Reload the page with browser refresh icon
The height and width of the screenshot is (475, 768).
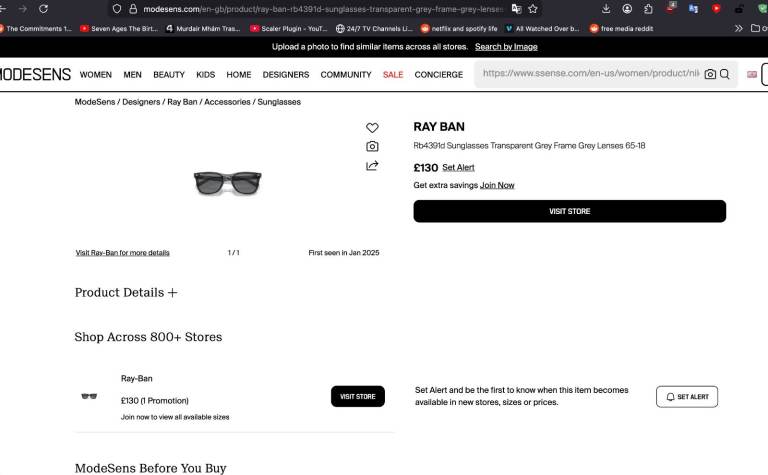[x=43, y=9]
